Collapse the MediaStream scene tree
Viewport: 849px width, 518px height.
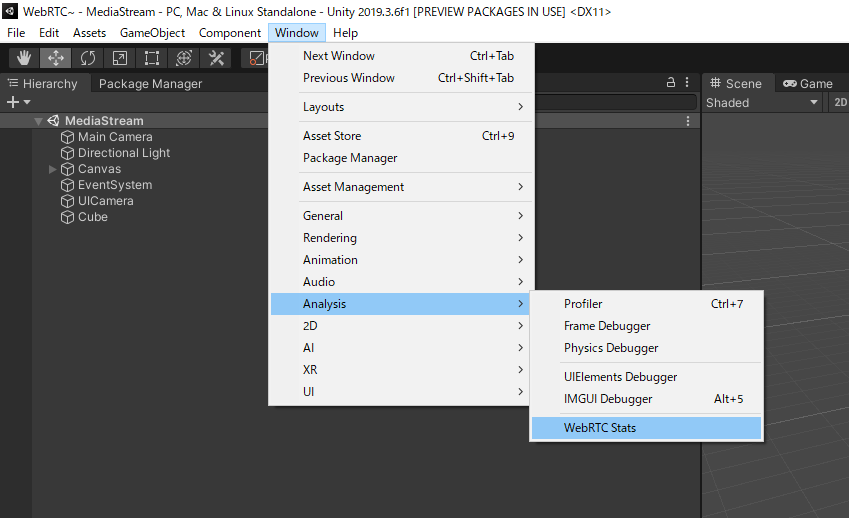(38, 121)
